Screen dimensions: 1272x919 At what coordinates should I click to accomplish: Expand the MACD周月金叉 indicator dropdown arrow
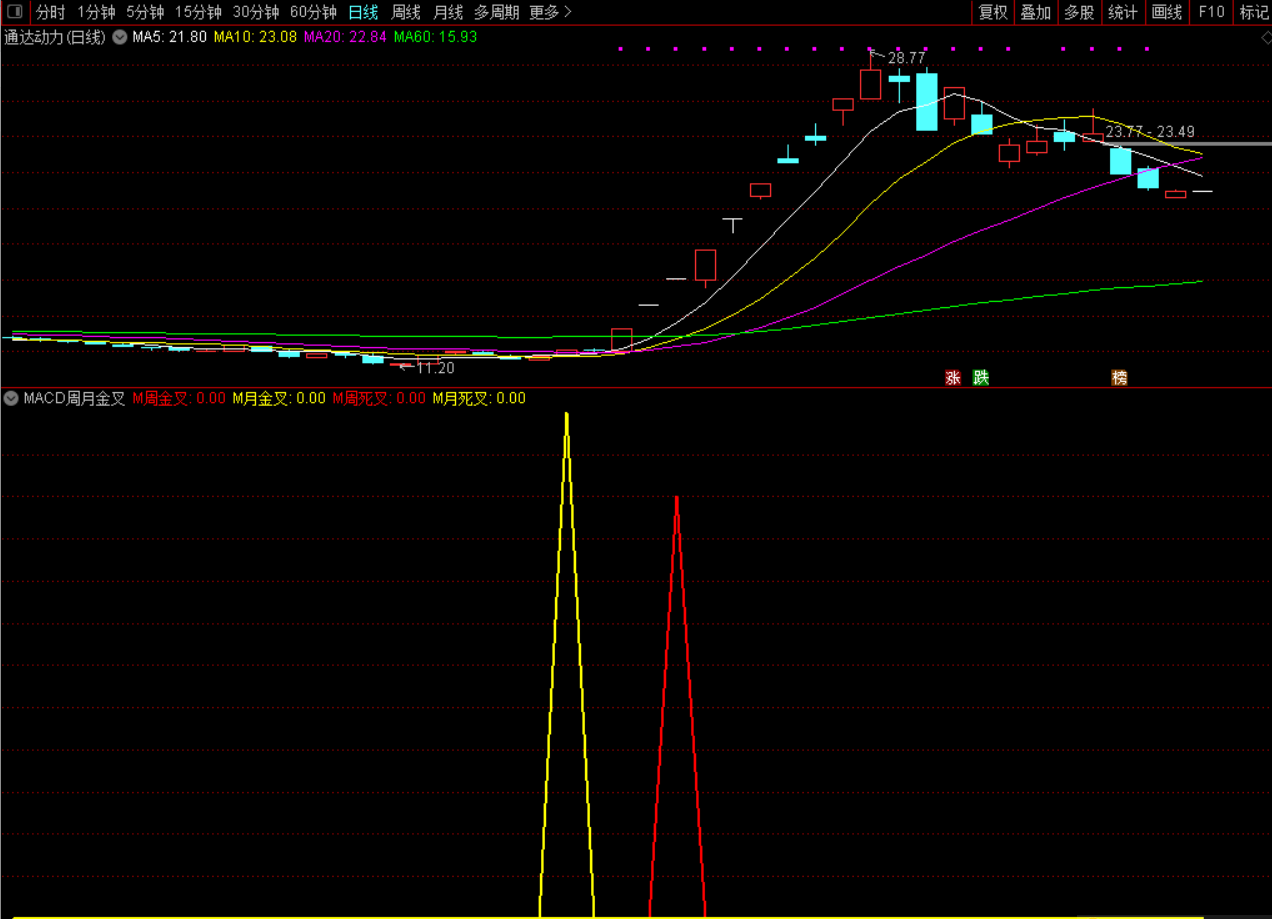point(11,398)
